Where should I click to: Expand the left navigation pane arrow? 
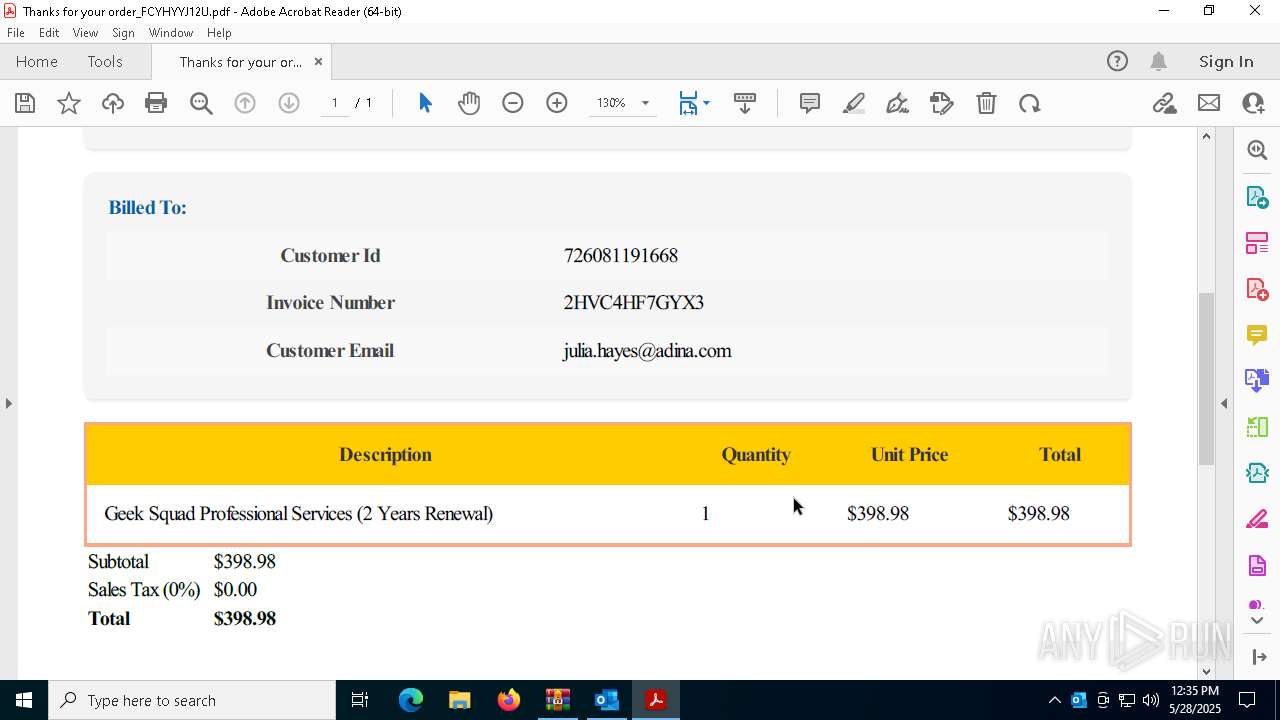(x=8, y=403)
